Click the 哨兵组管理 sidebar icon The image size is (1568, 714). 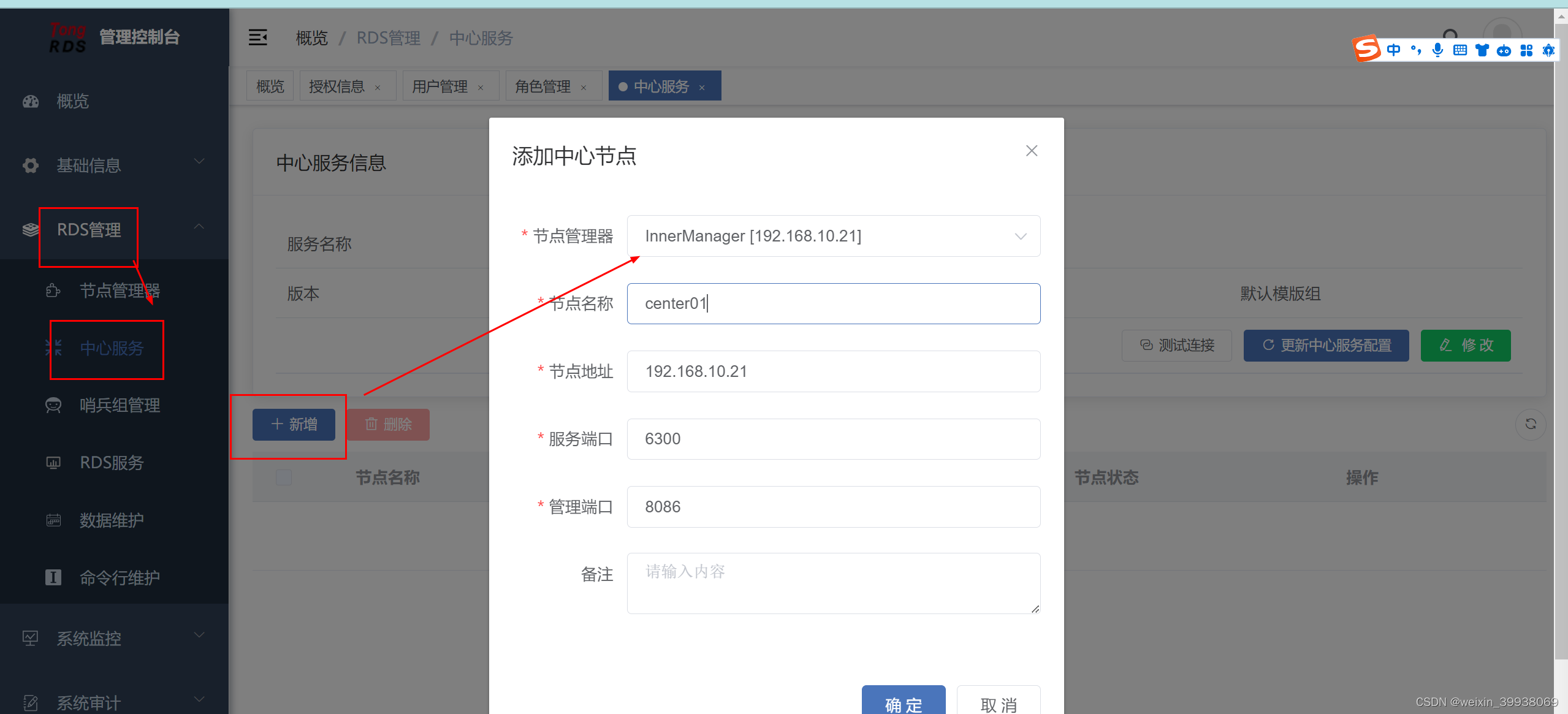[53, 406]
